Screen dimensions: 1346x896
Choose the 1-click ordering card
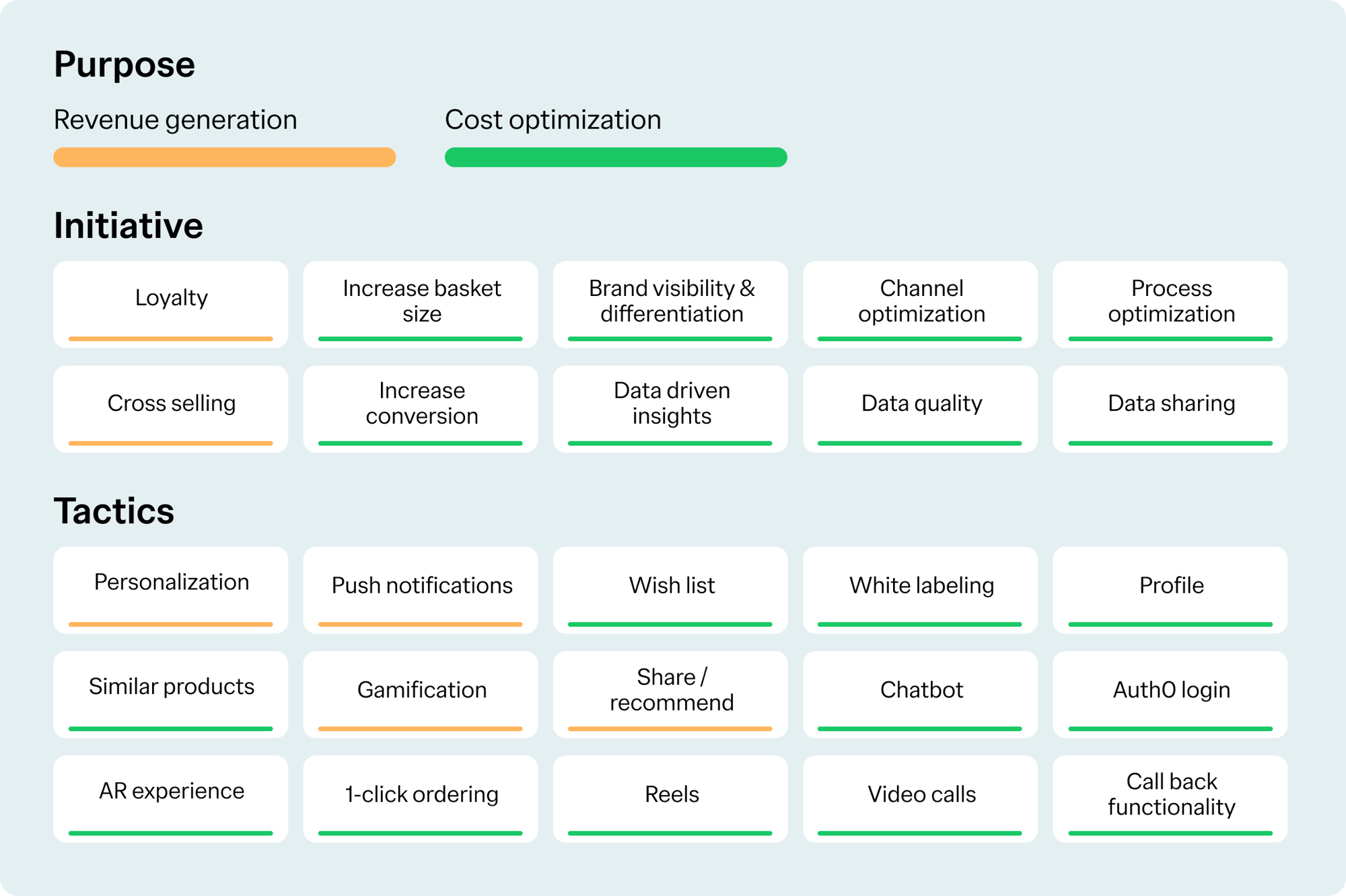[421, 798]
